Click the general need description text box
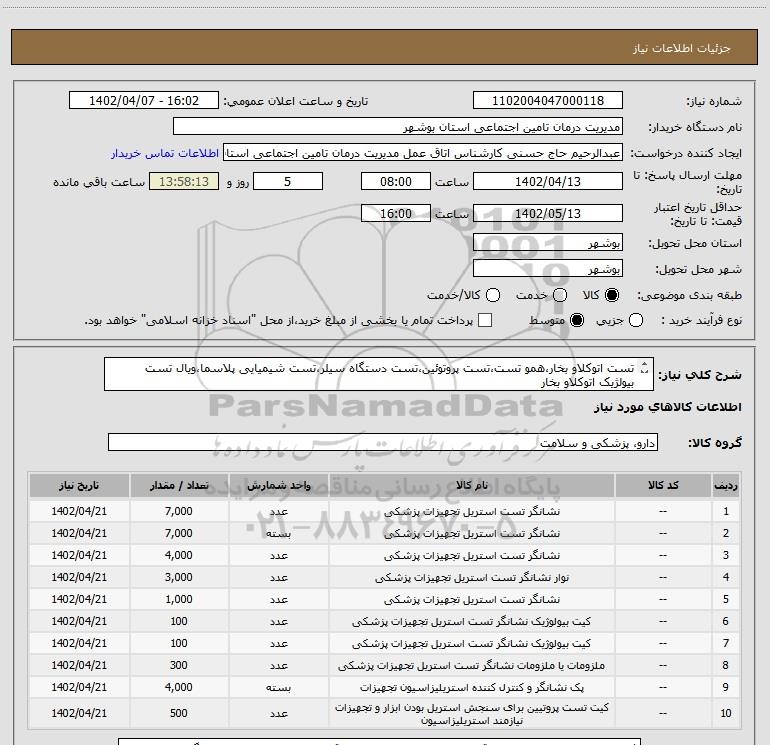Screen dimensions: 770x745 (x=379, y=374)
